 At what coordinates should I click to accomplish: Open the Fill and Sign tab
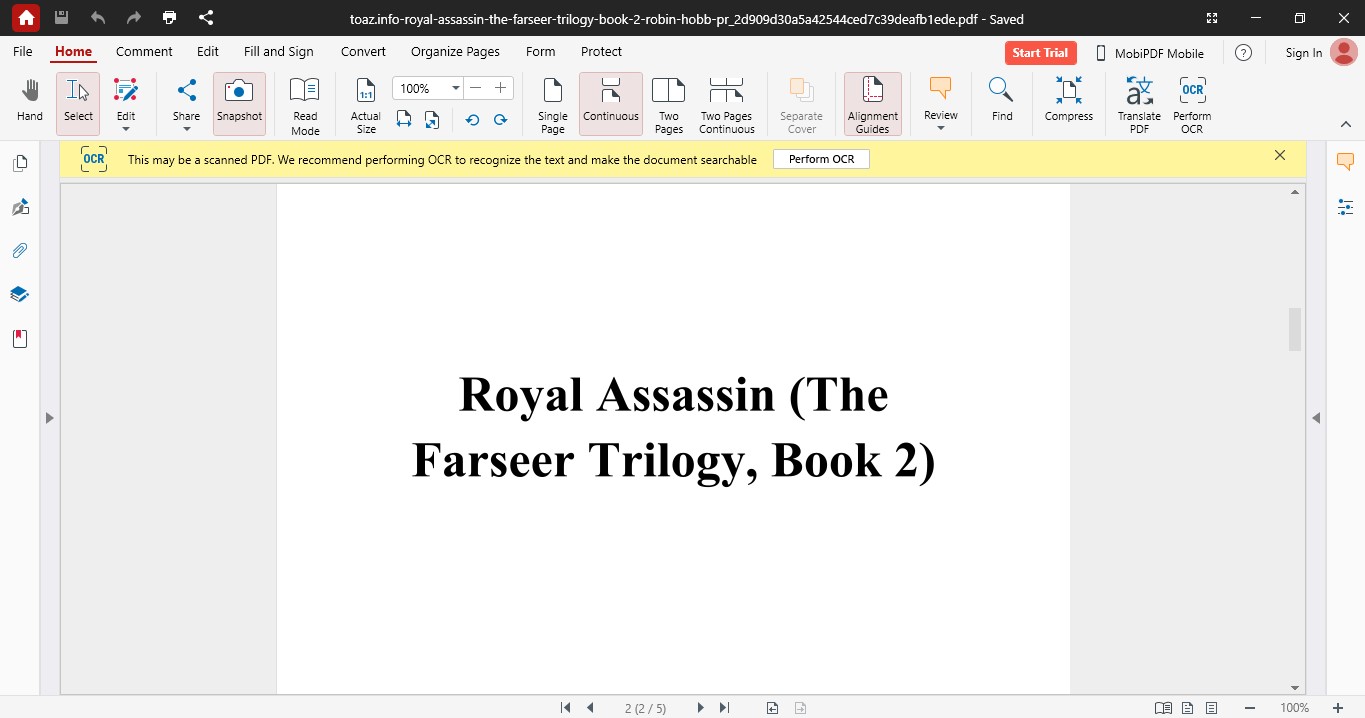pyautogui.click(x=279, y=52)
